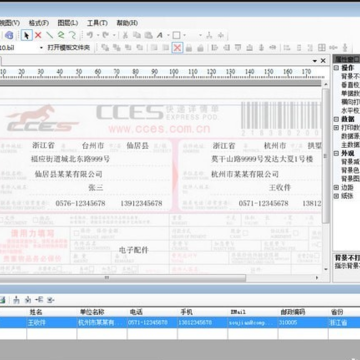Click the horizontal scrollbar below the canvas
Viewport: 360px width, 360px height.
tap(123, 278)
